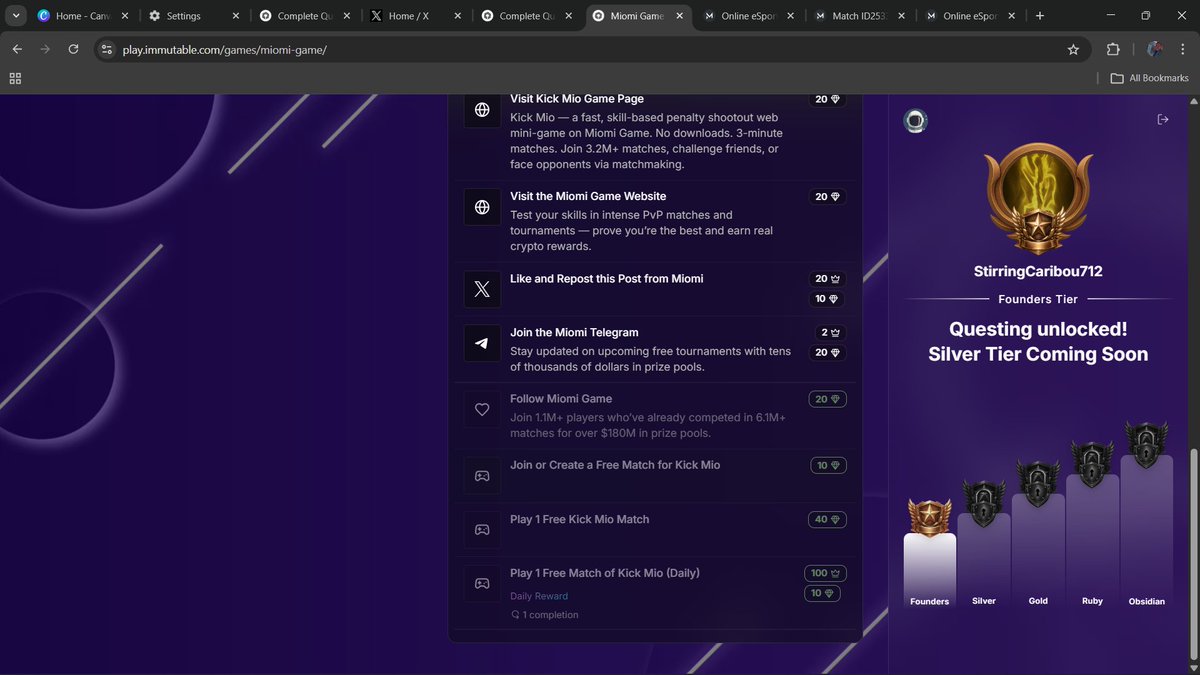Image resolution: width=1200 pixels, height=675 pixels.
Task: Open the Chrome profile avatar
Action: pyautogui.click(x=1154, y=49)
